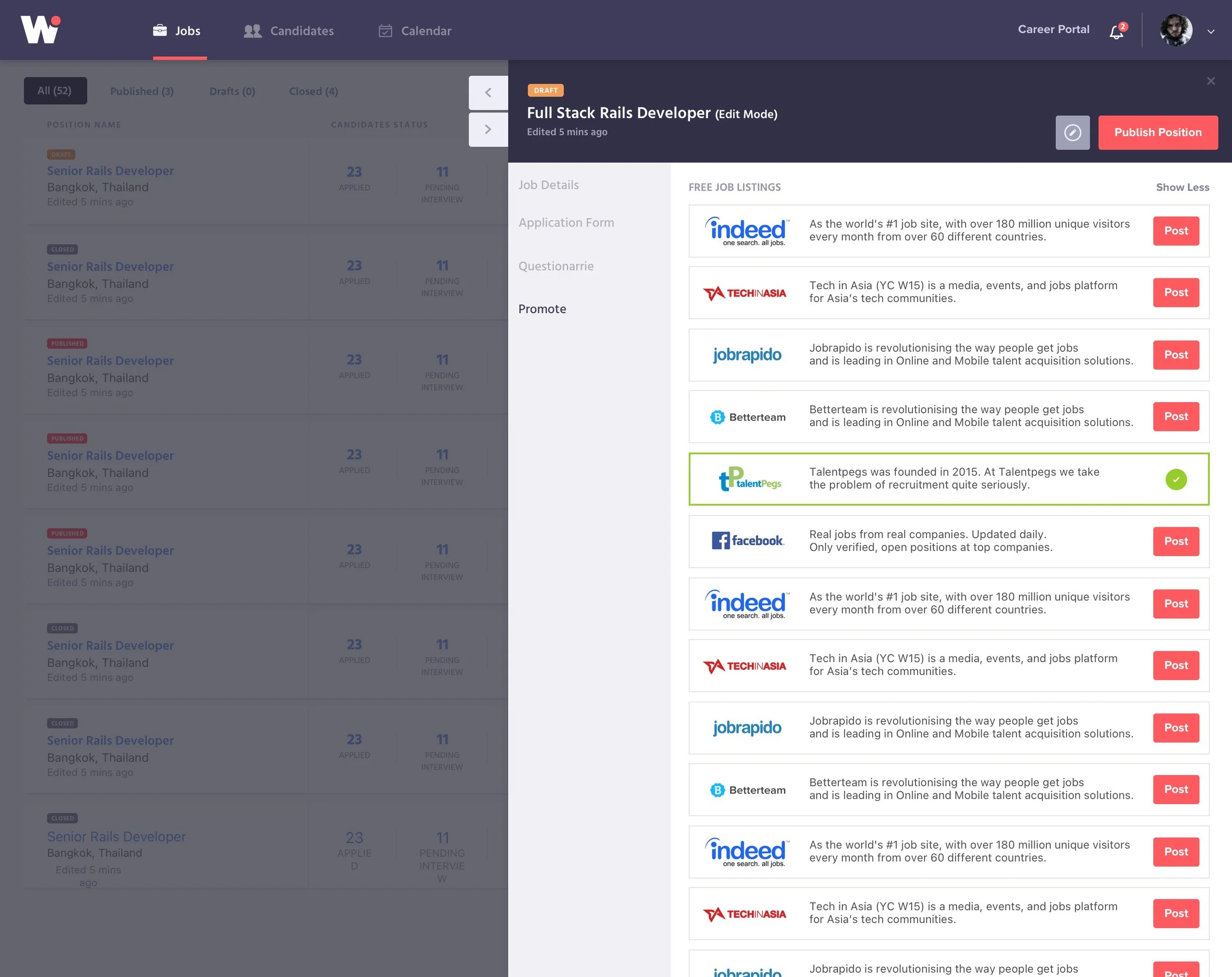1232x977 pixels.
Task: Click the Facebook listing description text
Action: point(930,541)
